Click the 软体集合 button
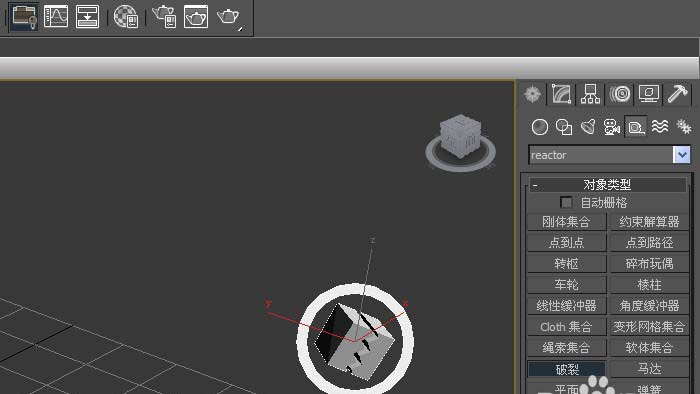700x394 pixels. tap(650, 348)
